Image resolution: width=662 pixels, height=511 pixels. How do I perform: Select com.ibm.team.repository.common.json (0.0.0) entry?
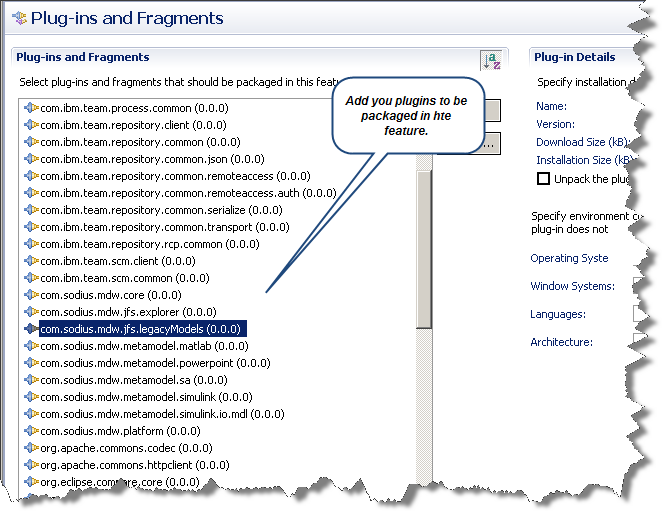tap(152, 159)
